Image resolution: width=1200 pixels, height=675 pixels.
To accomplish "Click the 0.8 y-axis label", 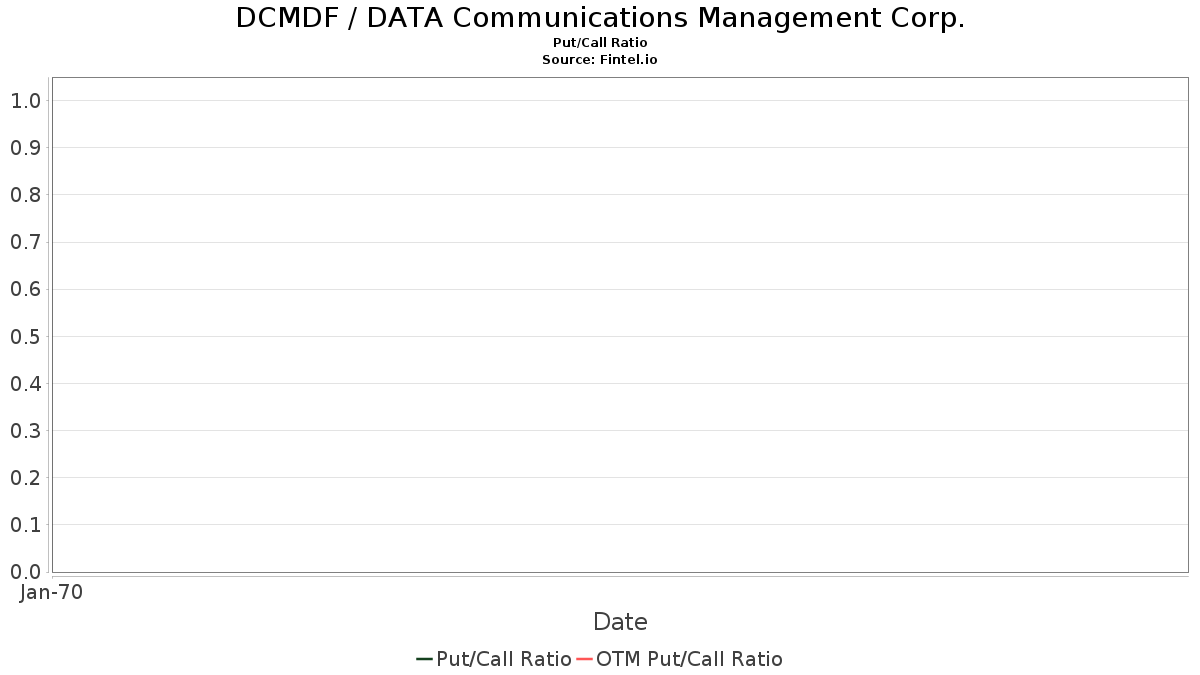I will pyautogui.click(x=25, y=195).
